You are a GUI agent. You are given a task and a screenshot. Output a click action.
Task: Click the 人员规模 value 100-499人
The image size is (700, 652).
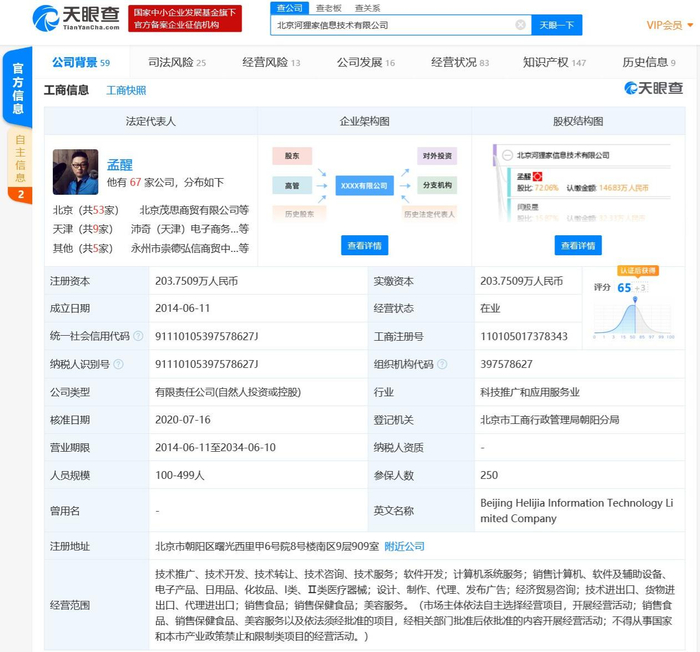click(x=179, y=475)
